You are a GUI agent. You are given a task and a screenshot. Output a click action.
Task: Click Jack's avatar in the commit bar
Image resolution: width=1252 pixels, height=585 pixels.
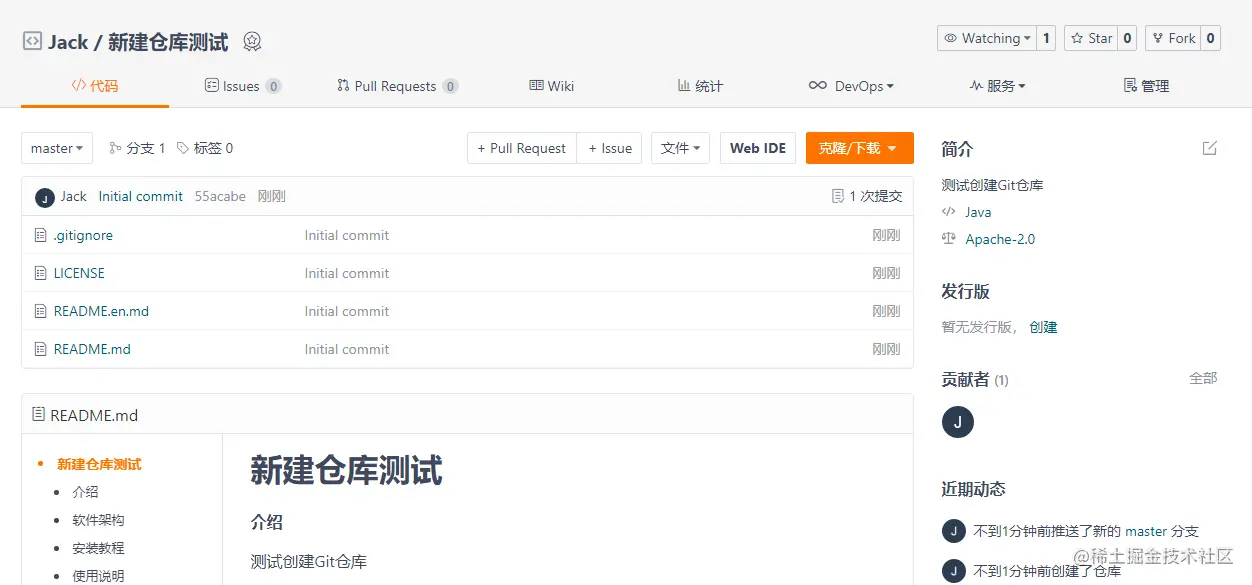click(45, 197)
